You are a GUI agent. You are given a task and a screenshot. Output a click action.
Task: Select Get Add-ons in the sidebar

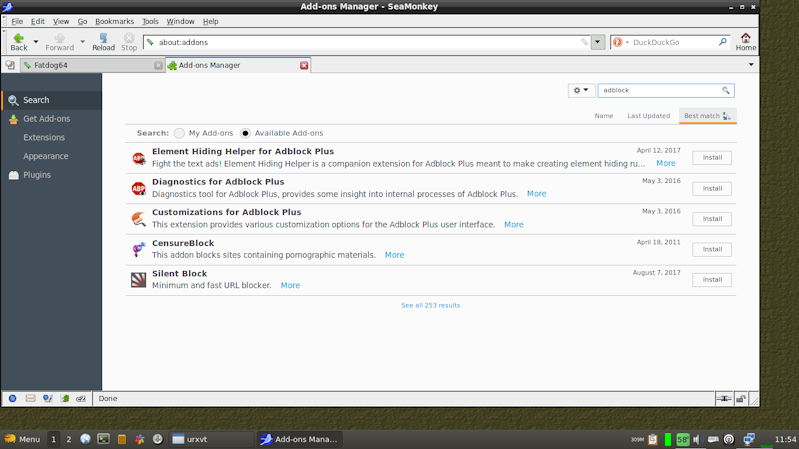click(51, 119)
